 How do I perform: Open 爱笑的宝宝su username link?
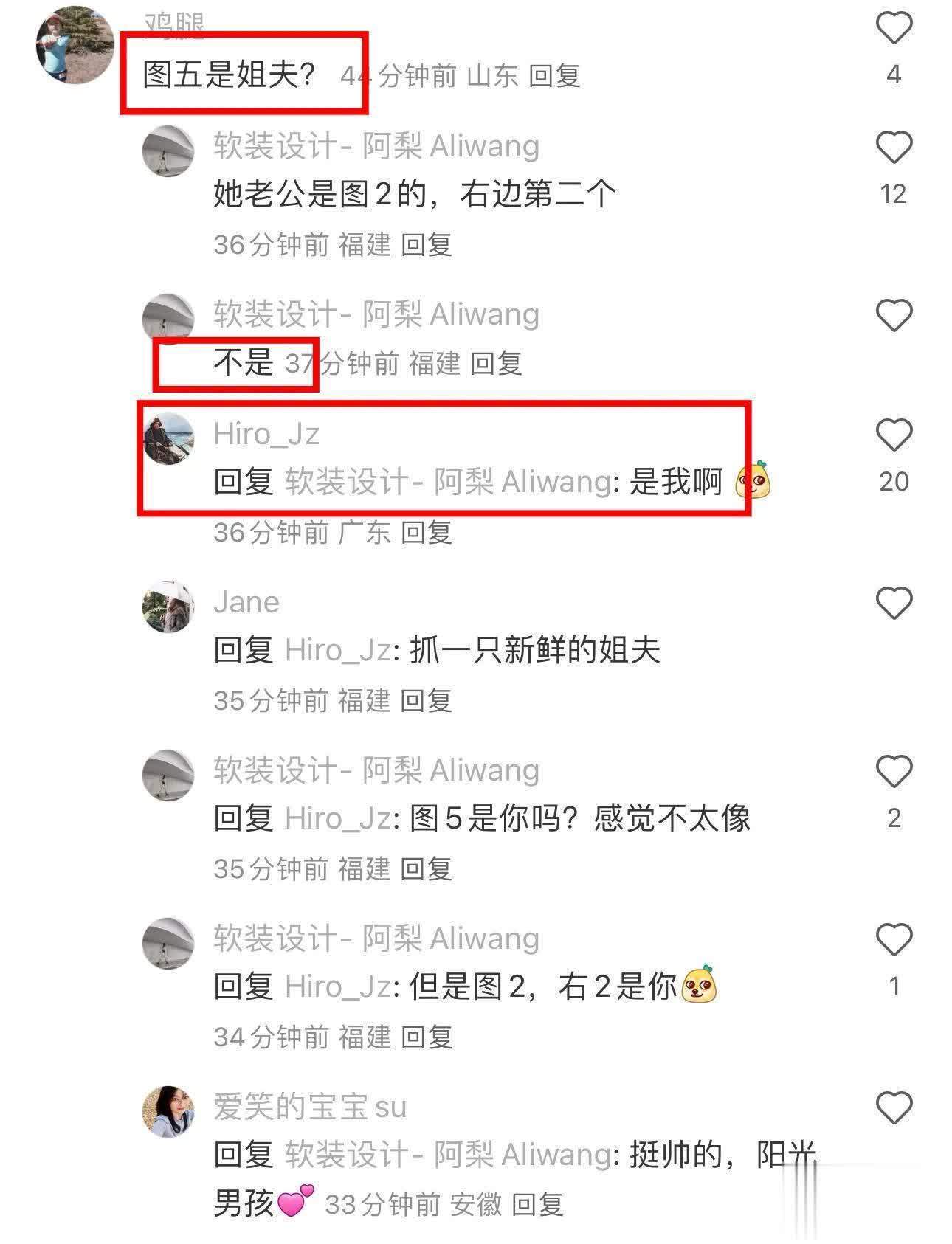[x=310, y=1107]
